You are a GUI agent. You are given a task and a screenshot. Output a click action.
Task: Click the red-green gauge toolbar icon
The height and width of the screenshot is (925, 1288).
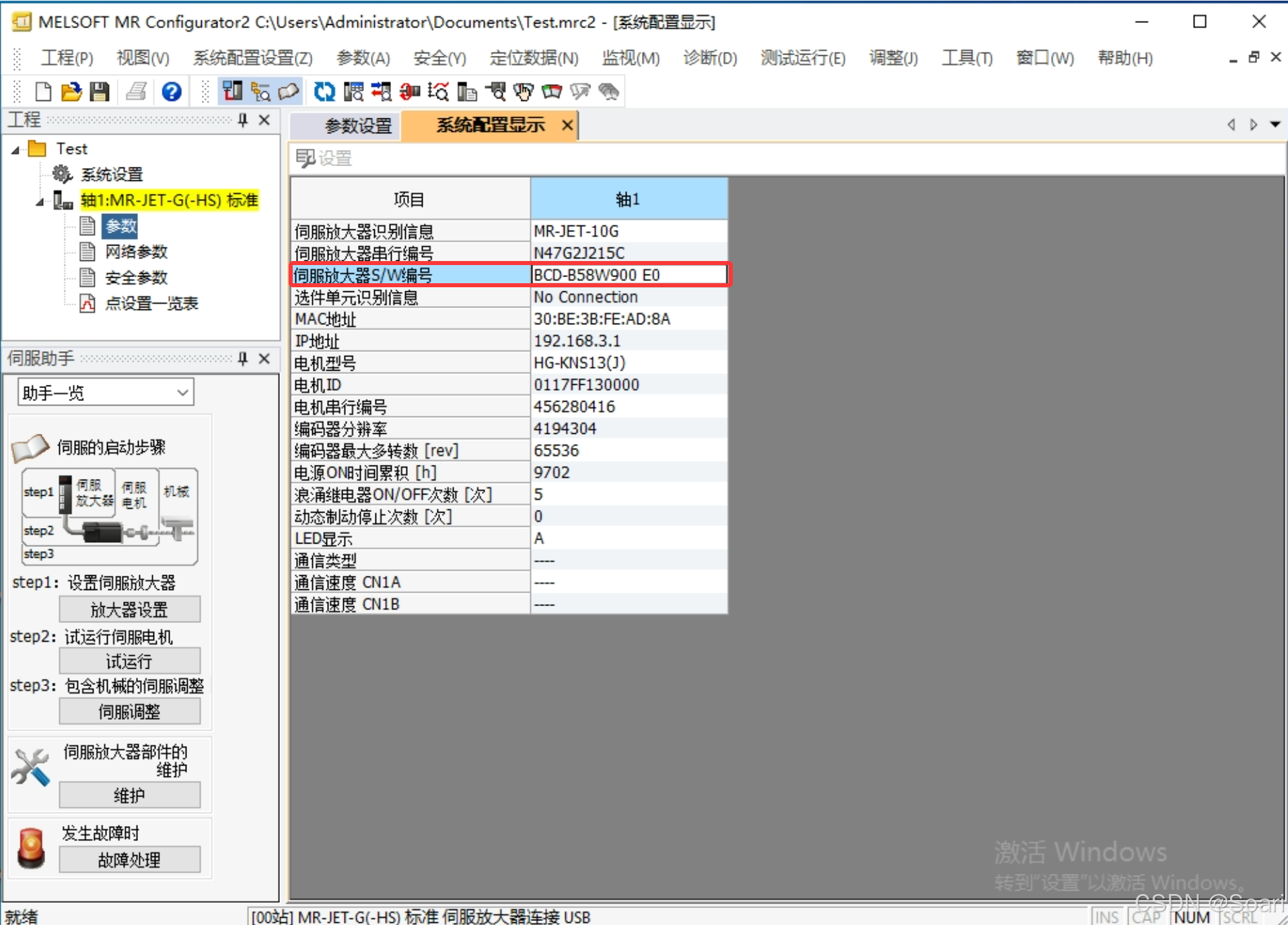click(x=552, y=91)
